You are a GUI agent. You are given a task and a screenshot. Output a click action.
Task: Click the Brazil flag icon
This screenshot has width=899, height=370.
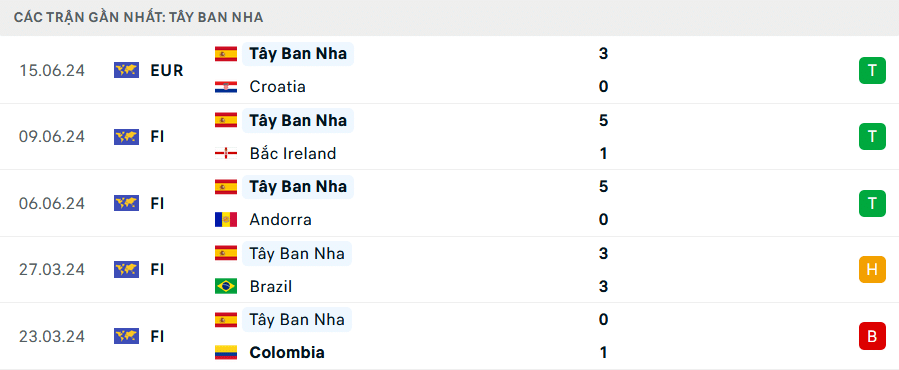click(x=226, y=286)
